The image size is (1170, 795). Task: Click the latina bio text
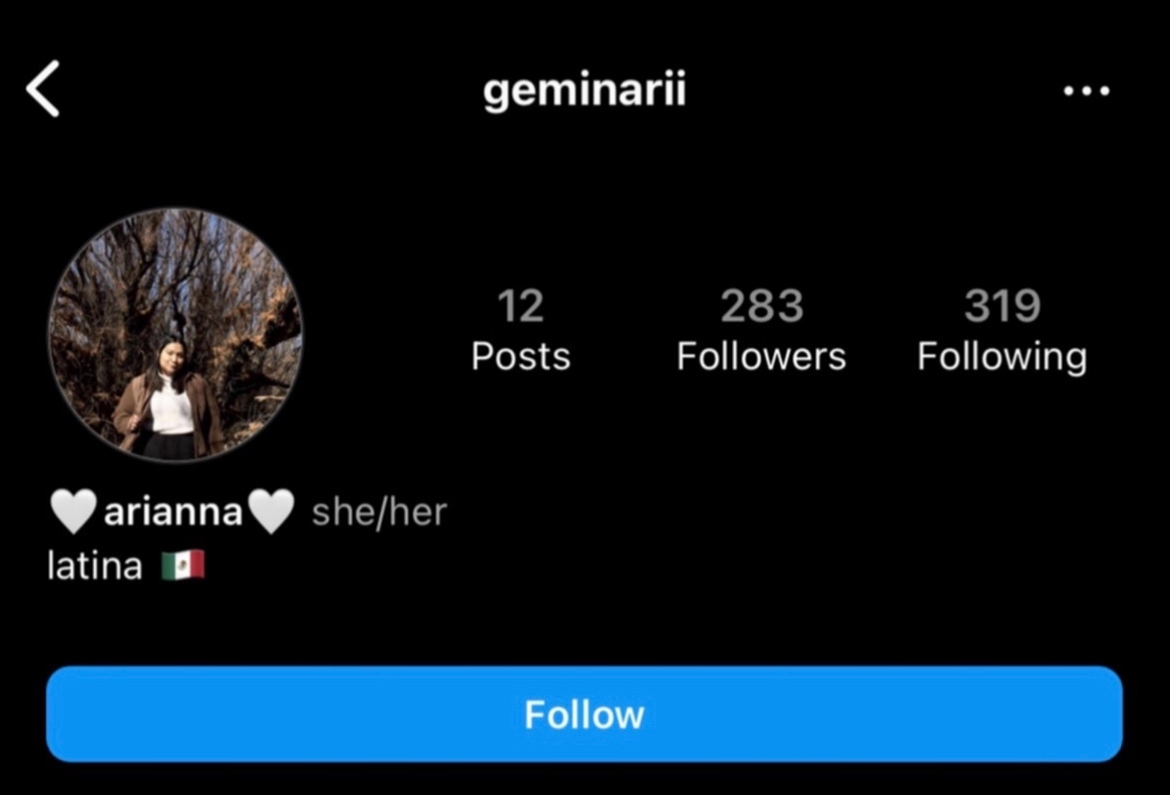95,565
